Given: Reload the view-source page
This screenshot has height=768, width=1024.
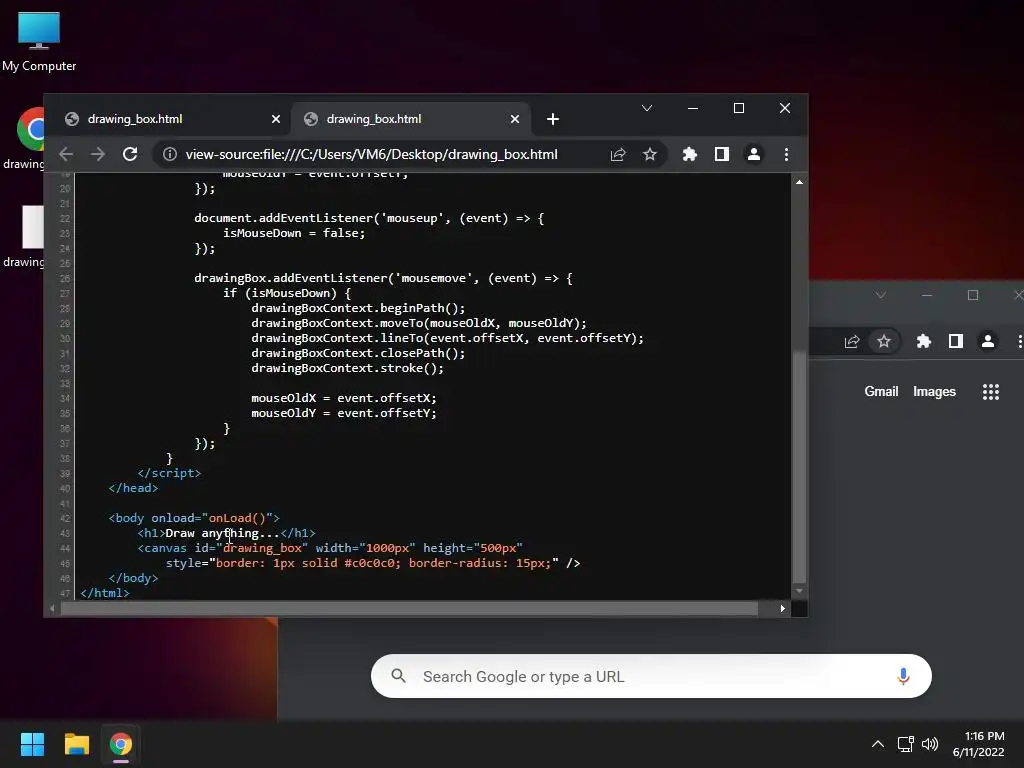Looking at the screenshot, I should (130, 154).
